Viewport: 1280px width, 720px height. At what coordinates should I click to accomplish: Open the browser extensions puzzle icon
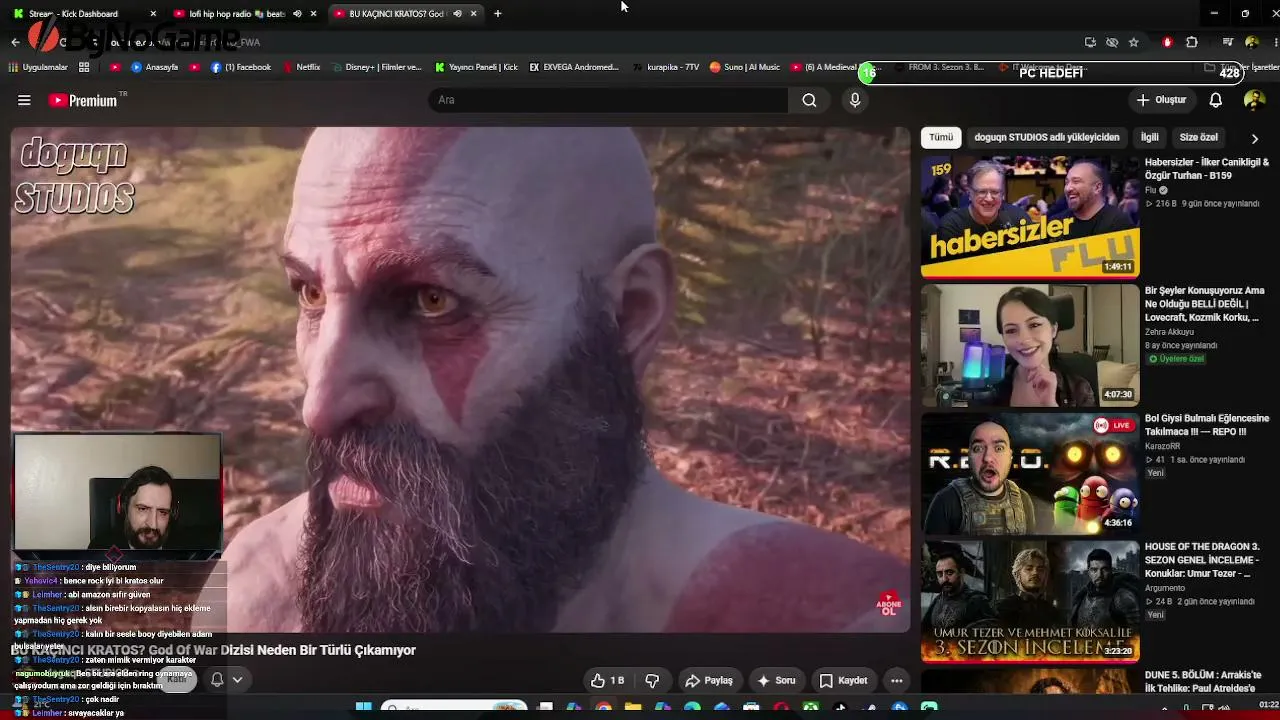tap(1192, 42)
